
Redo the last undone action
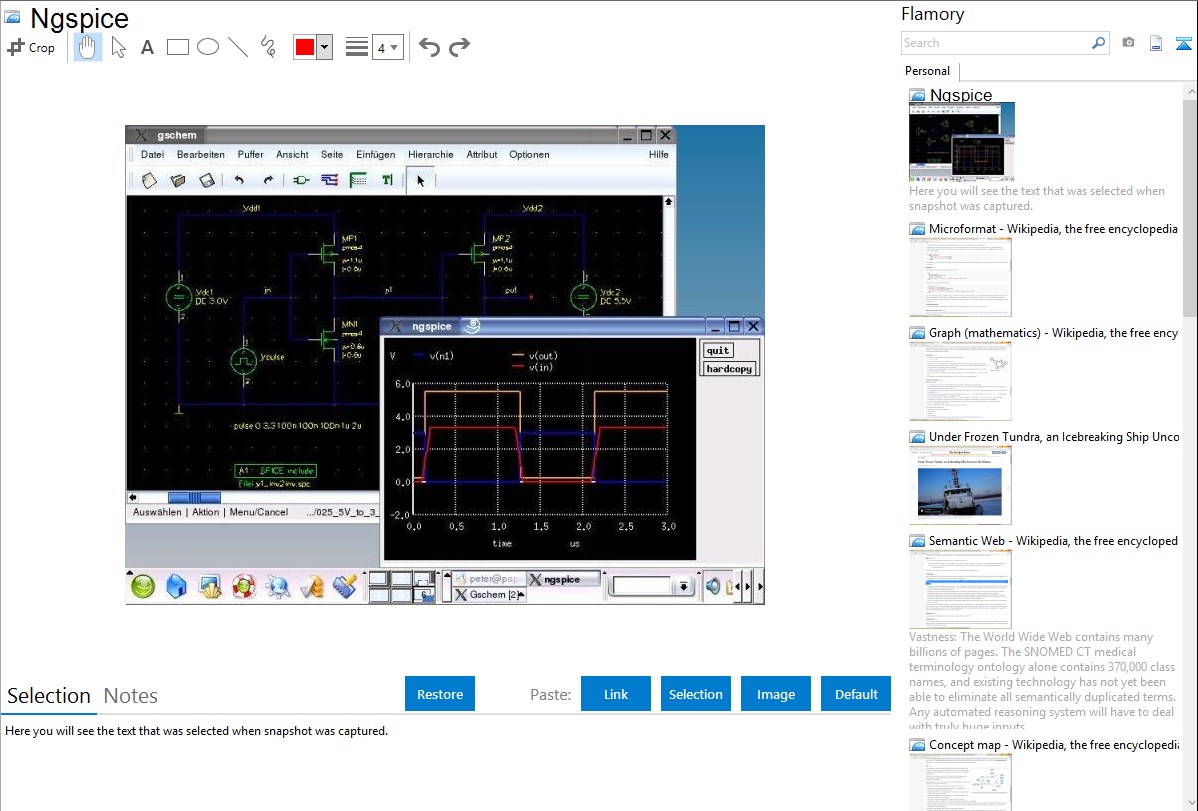459,47
